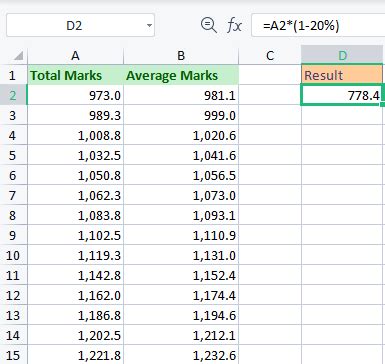This screenshot has height=364, width=385.
Task: Select cell with value 1,162.0
Action: coord(75,295)
